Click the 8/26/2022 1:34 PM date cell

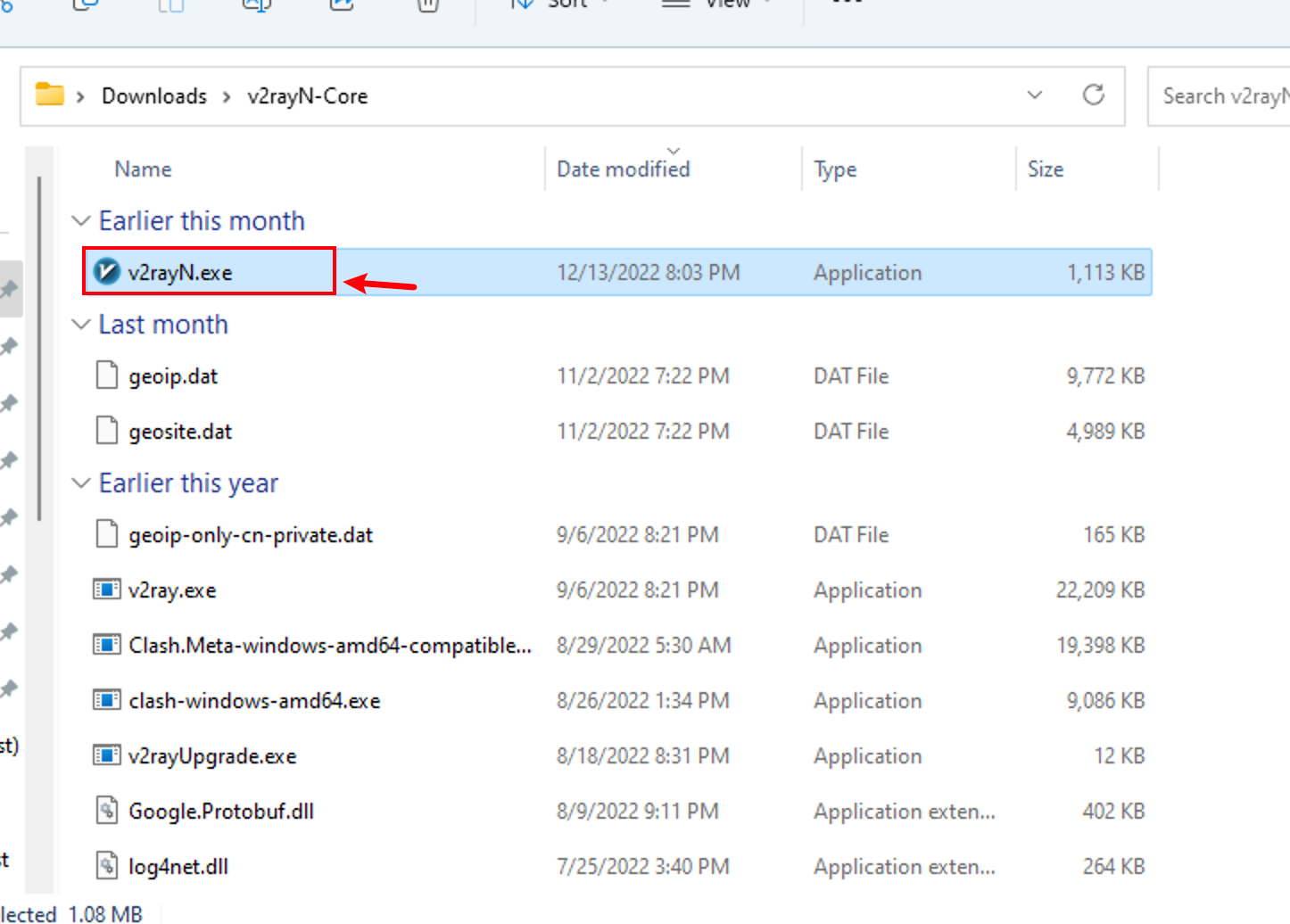point(643,700)
